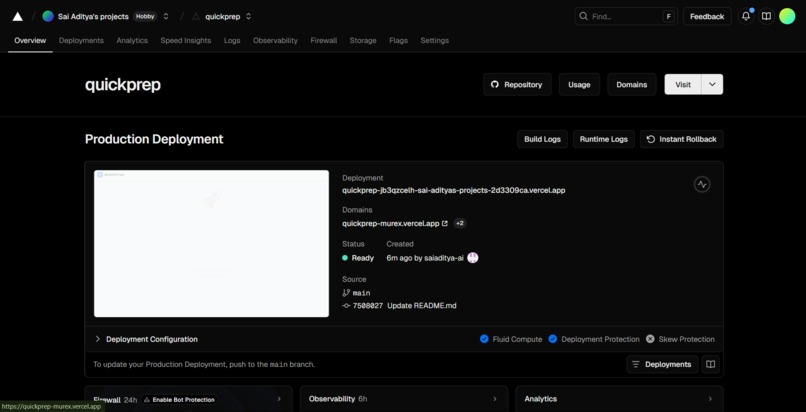Click the Production Deployment heading
The image size is (806, 412).
pyautogui.click(x=154, y=139)
